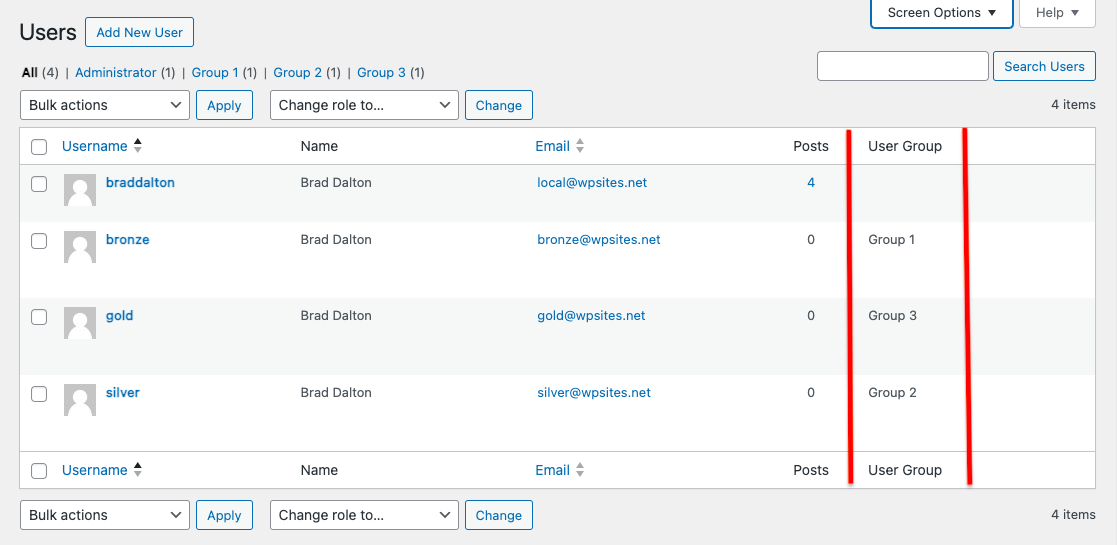Click sort arrows beside top Username header
Image resolution: width=1117 pixels, height=545 pixels.
[138, 146]
